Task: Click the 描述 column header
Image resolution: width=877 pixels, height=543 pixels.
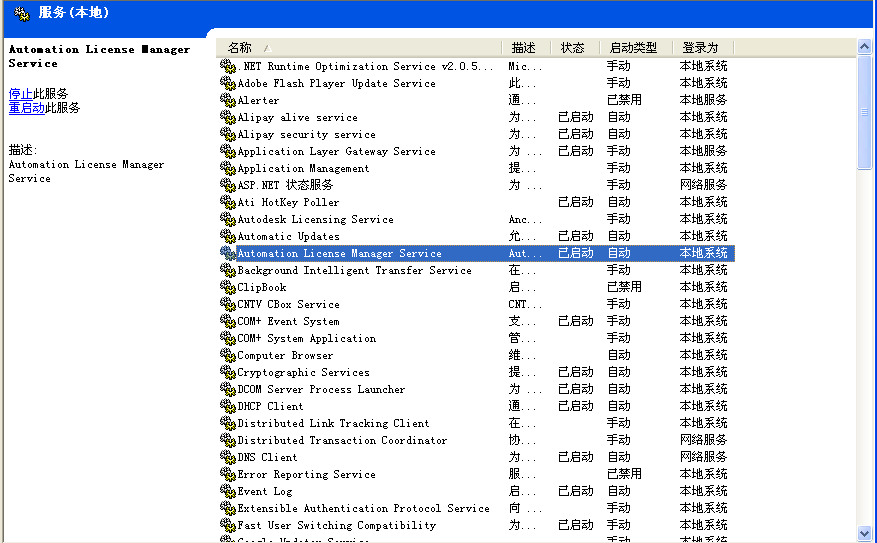Action: point(523,48)
